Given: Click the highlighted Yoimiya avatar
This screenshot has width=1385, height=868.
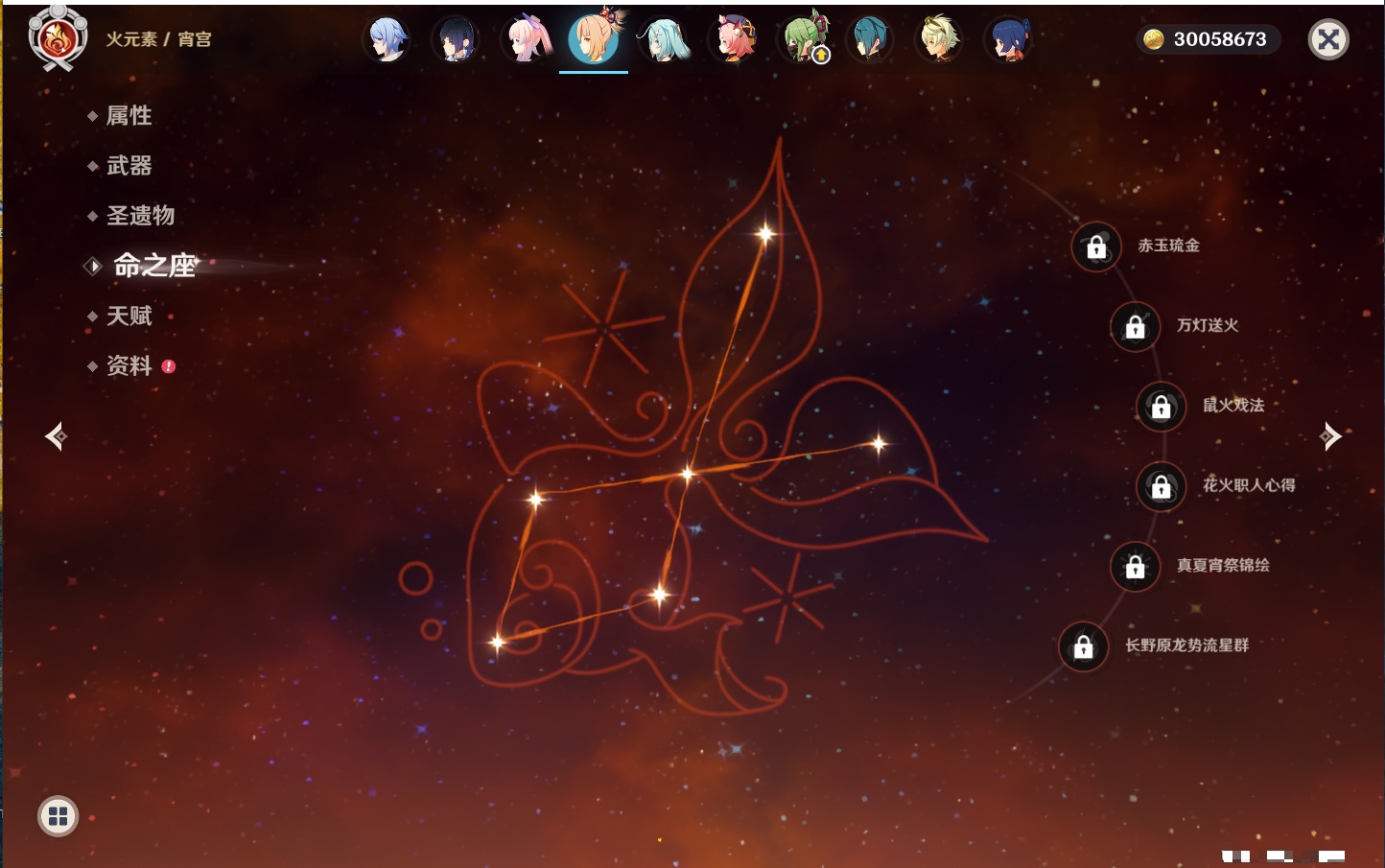Looking at the screenshot, I should [x=594, y=38].
